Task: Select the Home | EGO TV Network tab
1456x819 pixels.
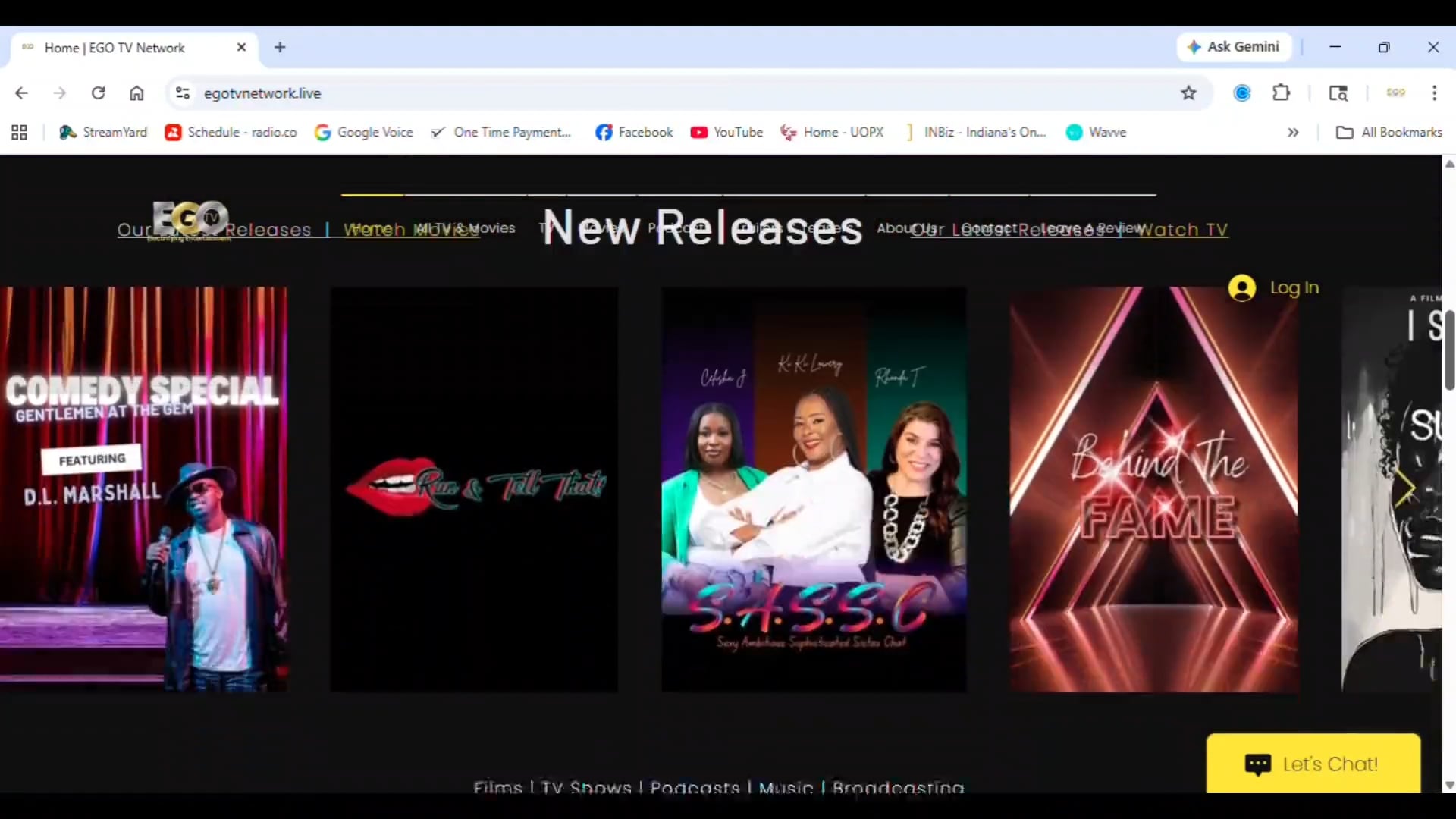Action: click(134, 48)
